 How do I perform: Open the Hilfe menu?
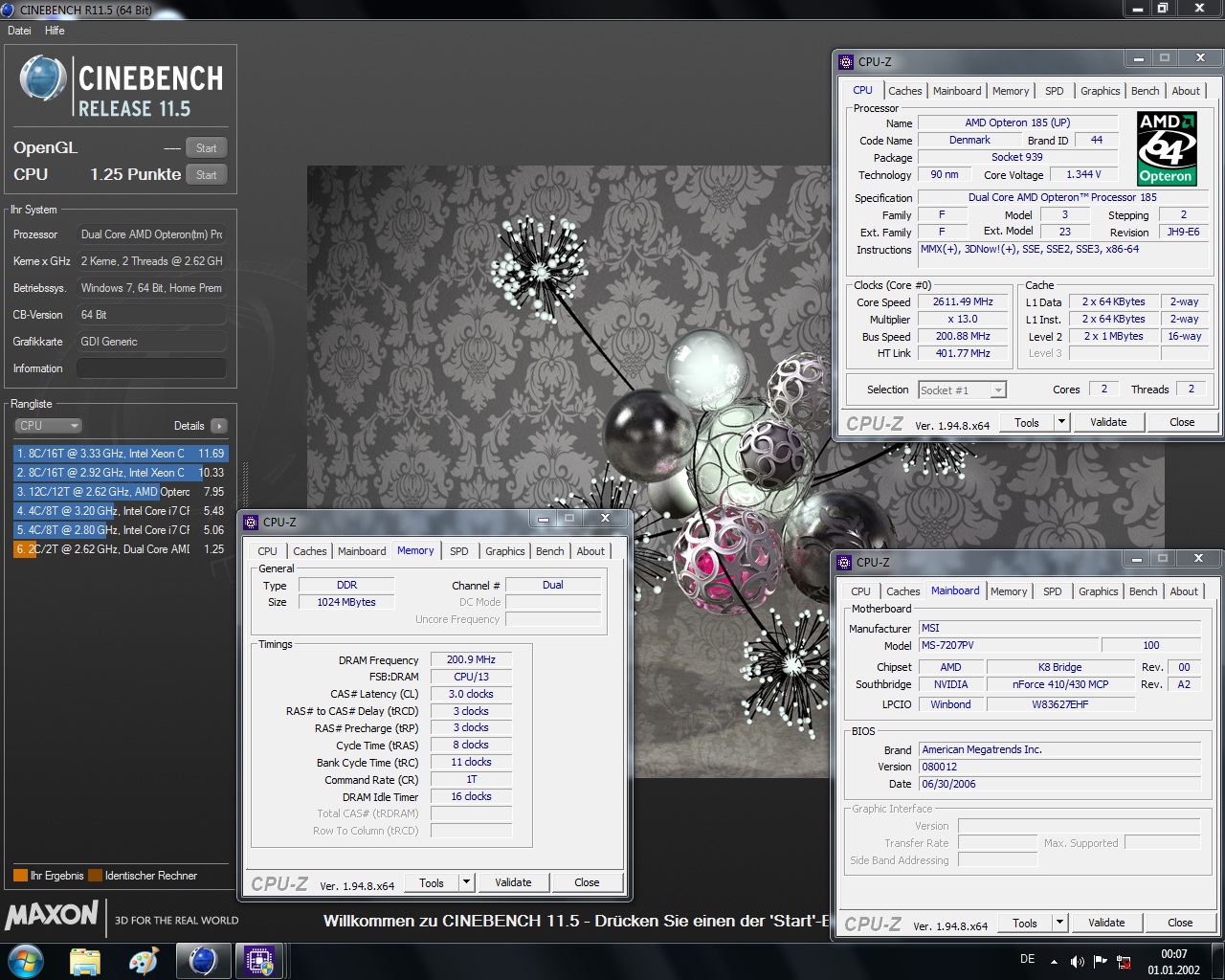click(x=55, y=31)
